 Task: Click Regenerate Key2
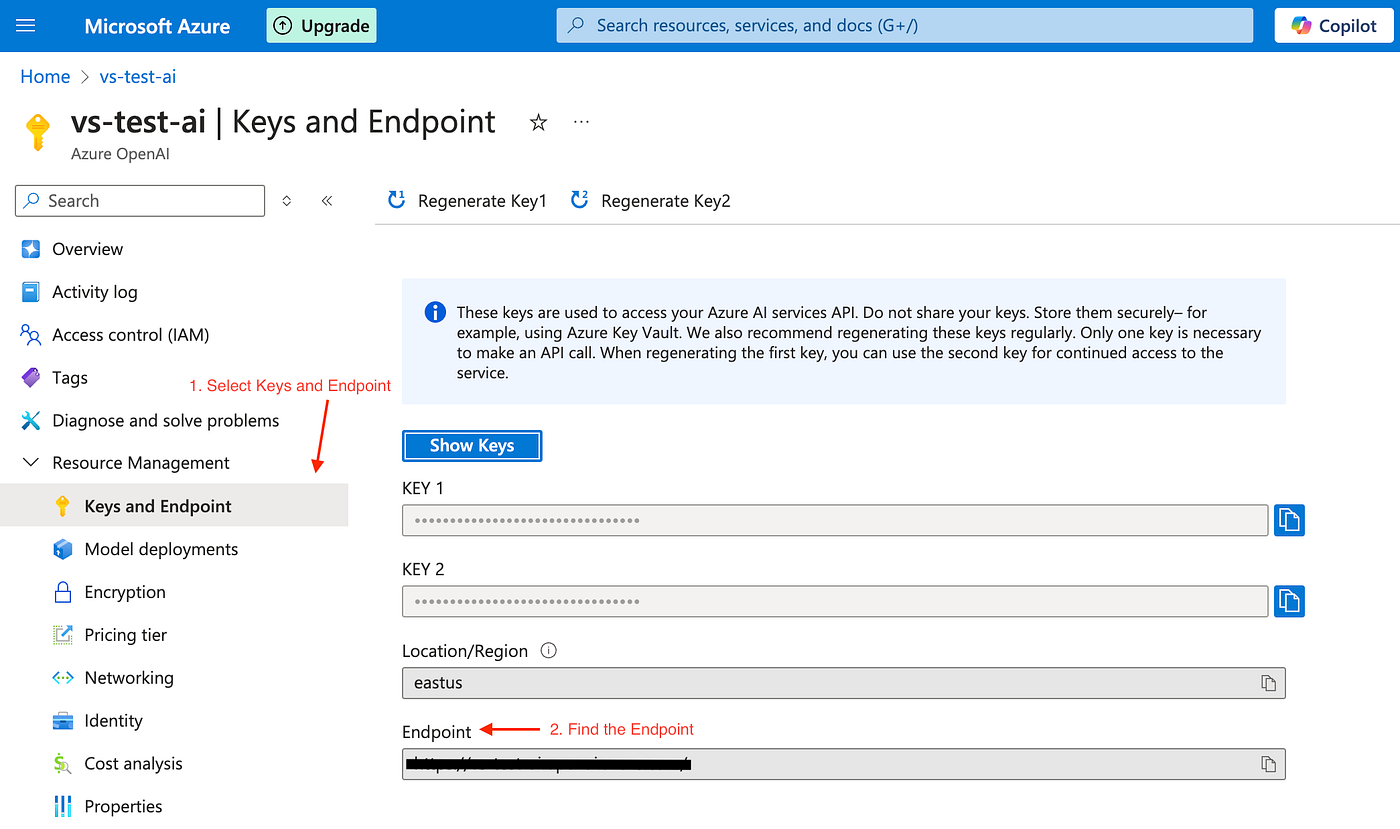(x=650, y=201)
